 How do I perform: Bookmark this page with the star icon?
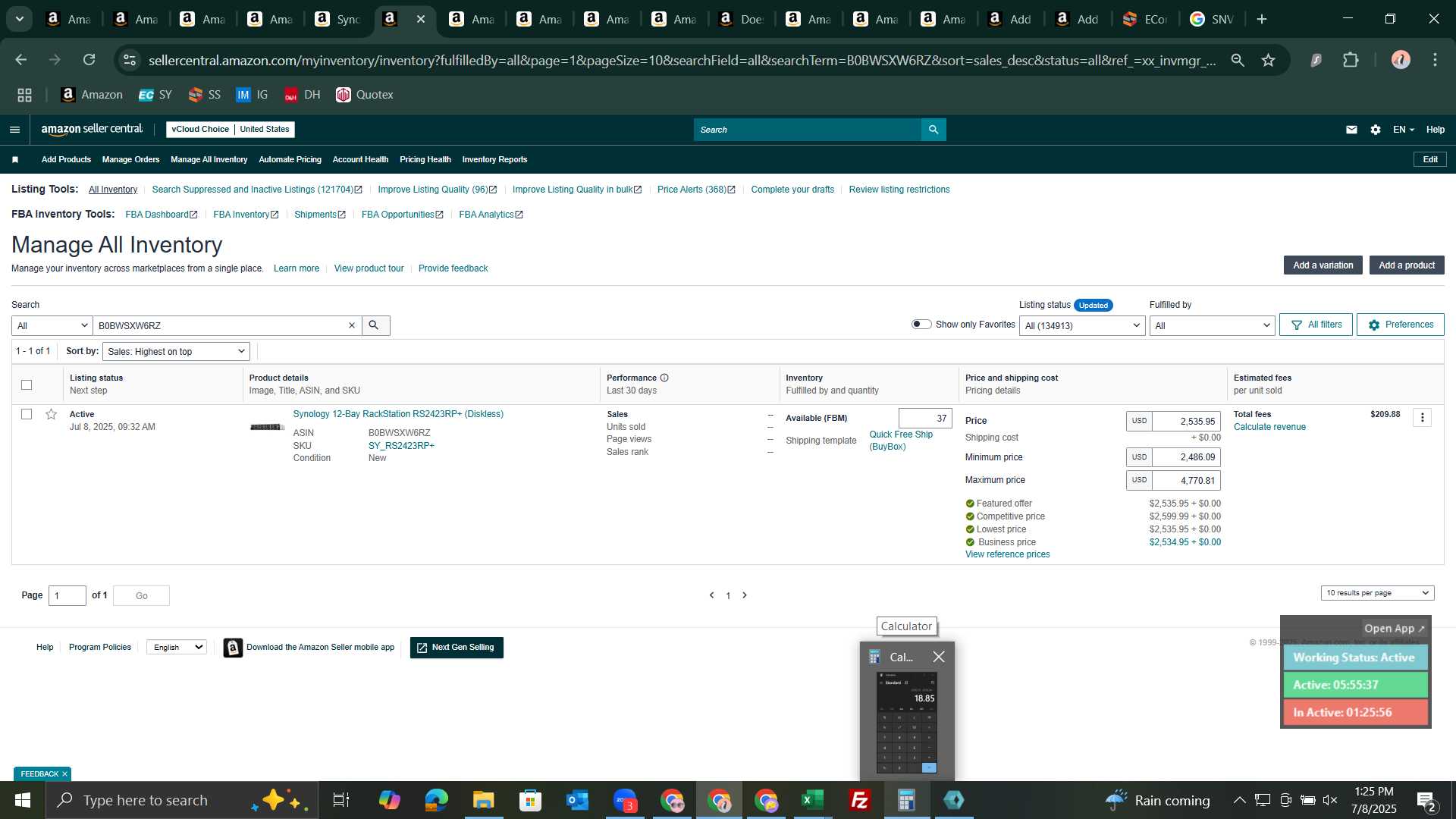1268,60
